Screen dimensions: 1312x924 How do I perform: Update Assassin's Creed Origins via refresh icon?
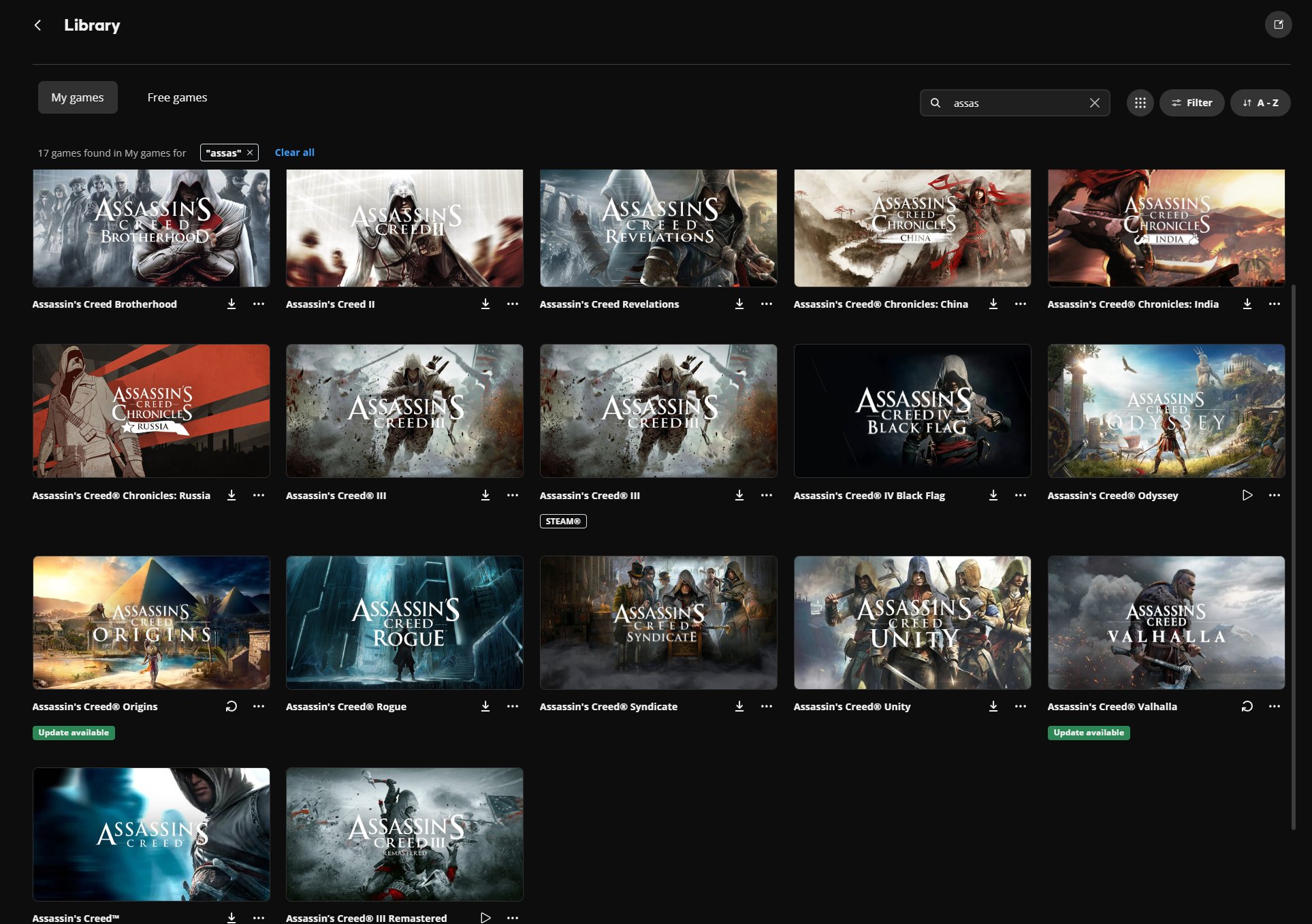point(231,707)
